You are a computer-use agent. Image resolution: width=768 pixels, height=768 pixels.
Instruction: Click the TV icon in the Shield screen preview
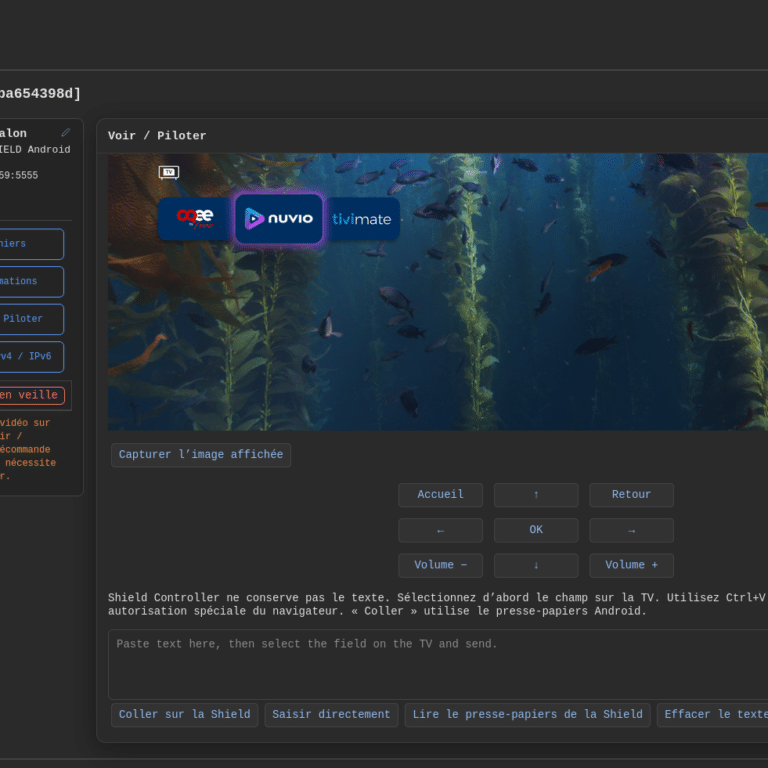169,172
